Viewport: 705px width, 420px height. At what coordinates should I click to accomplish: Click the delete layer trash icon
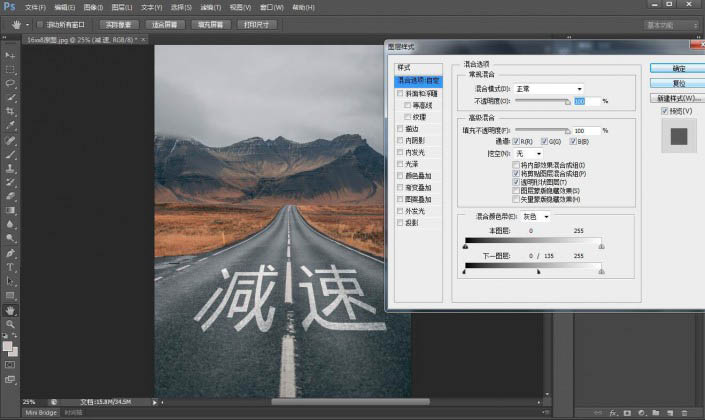[x=683, y=412]
